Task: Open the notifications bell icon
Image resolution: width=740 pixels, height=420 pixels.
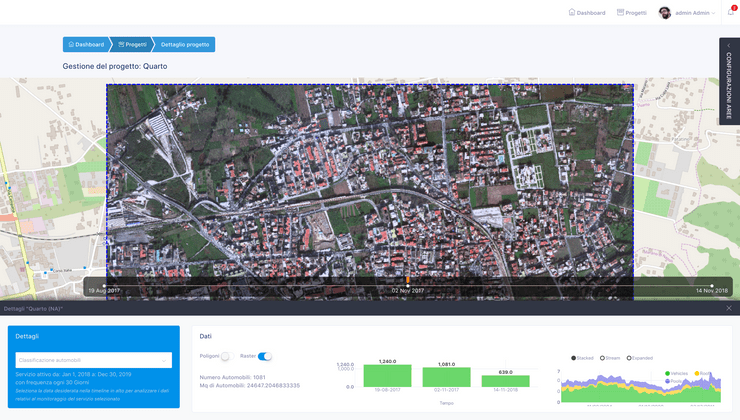Action: [x=731, y=12]
